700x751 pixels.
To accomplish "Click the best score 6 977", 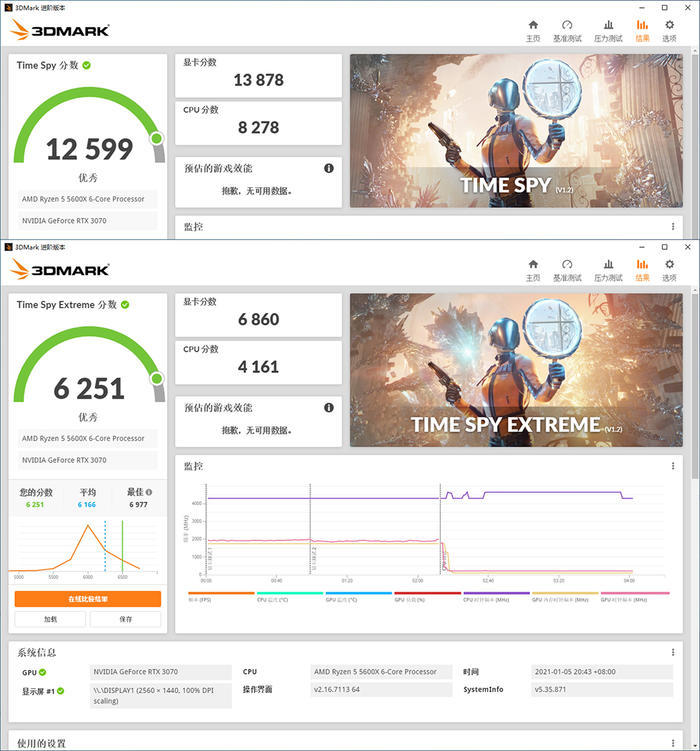I will tap(138, 504).
